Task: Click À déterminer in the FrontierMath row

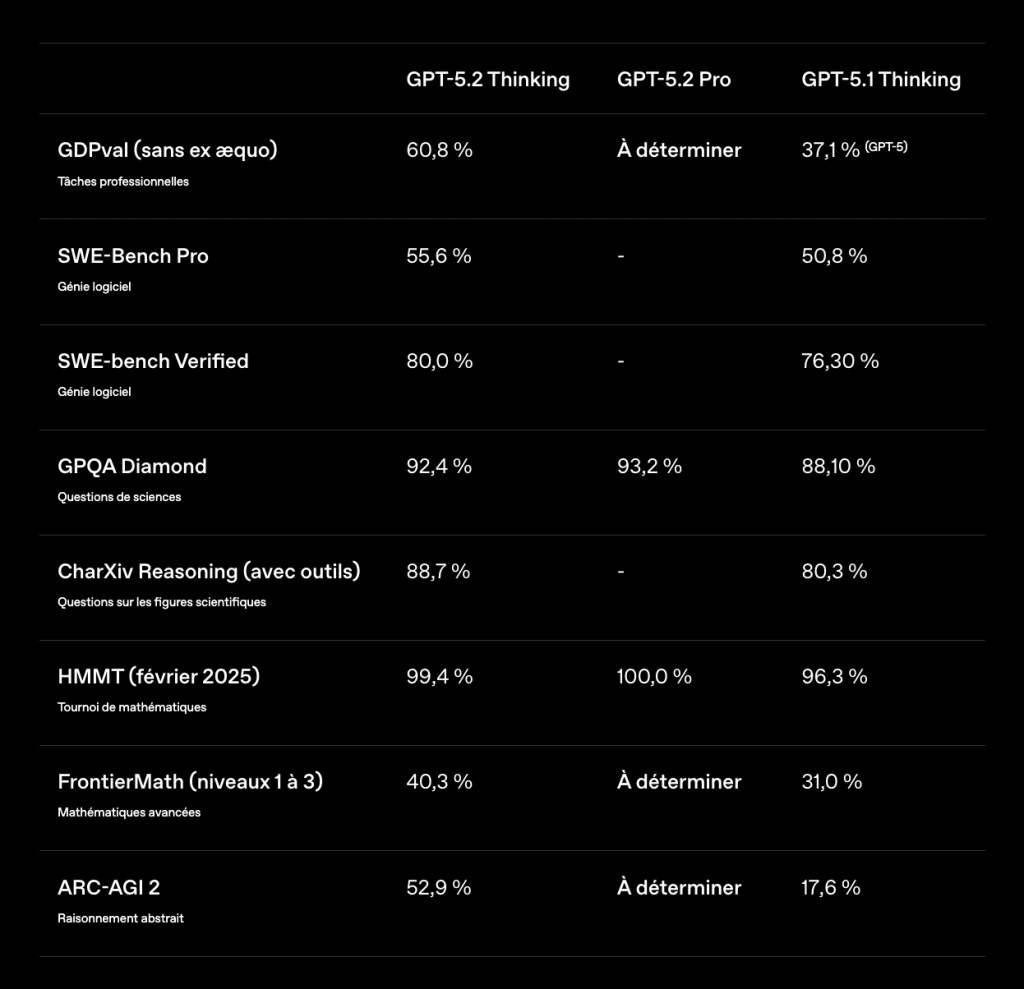Action: [x=679, y=782]
